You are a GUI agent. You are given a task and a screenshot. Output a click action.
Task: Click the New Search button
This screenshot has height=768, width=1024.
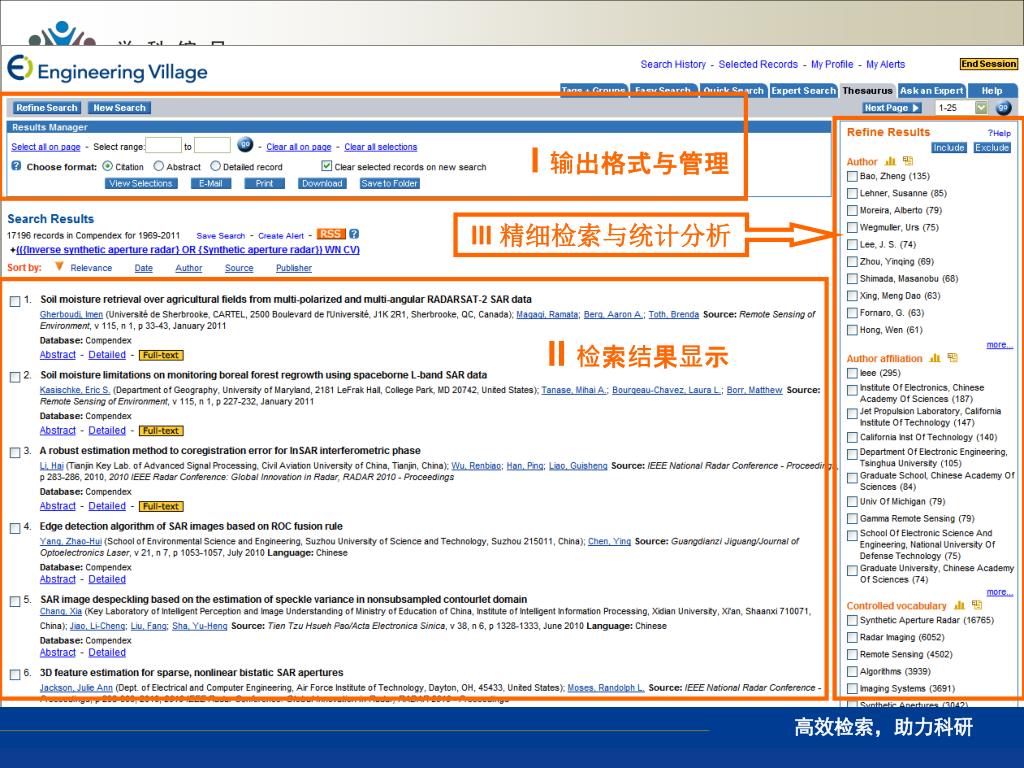(119, 108)
